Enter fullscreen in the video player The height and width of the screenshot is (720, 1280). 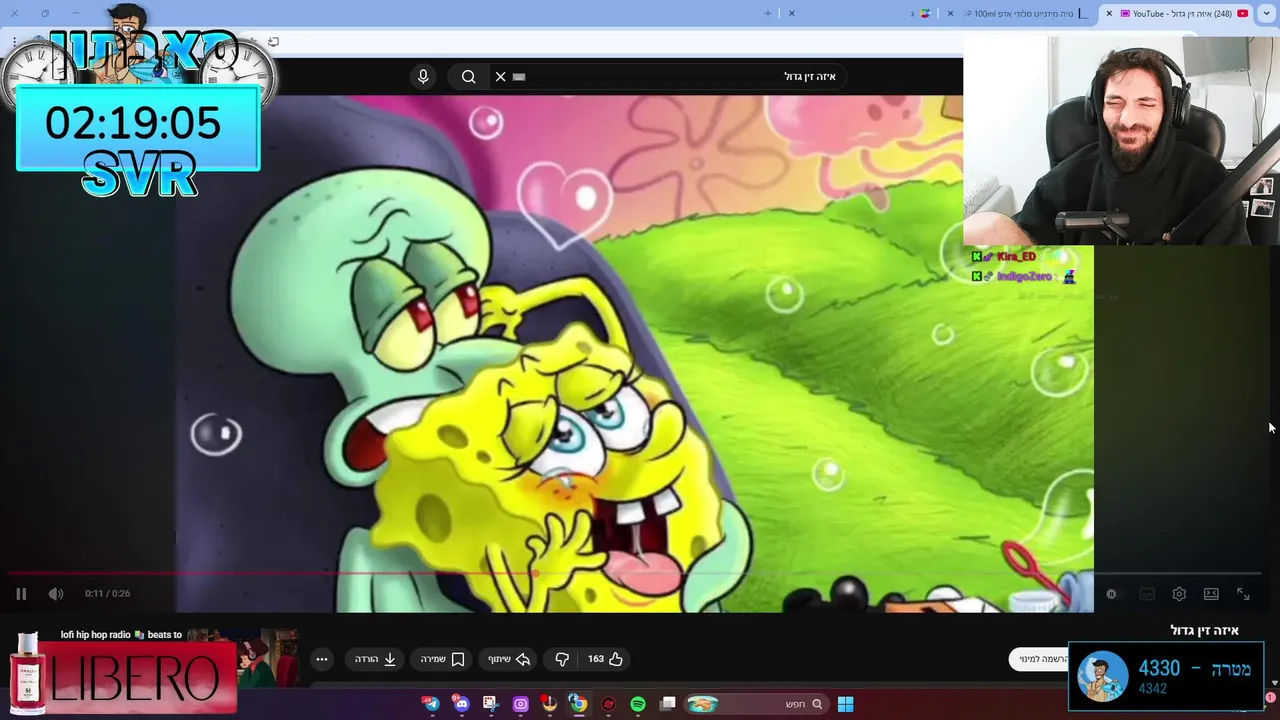tap(1243, 594)
